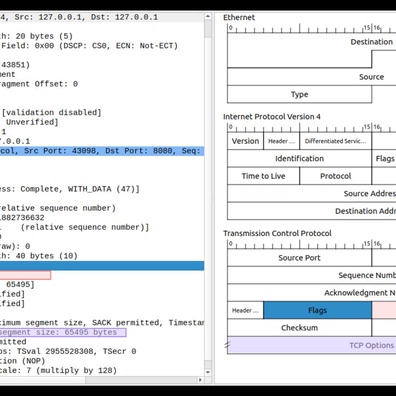
Task: Select the row ending '65495]'
Action: tap(102, 284)
